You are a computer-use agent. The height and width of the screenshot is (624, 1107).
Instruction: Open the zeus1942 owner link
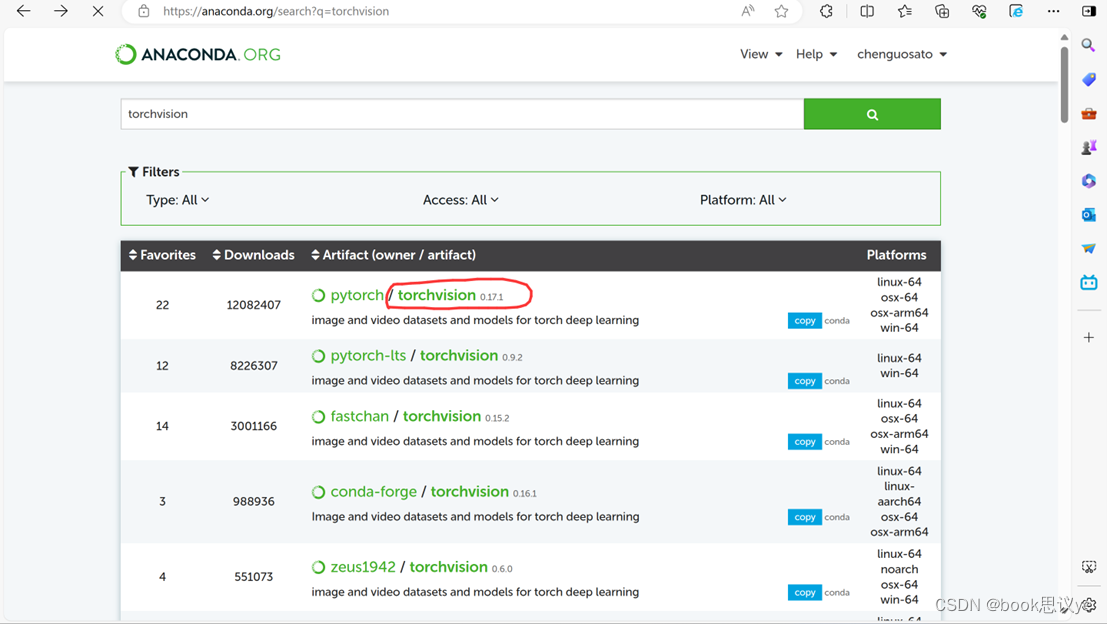click(x=363, y=567)
